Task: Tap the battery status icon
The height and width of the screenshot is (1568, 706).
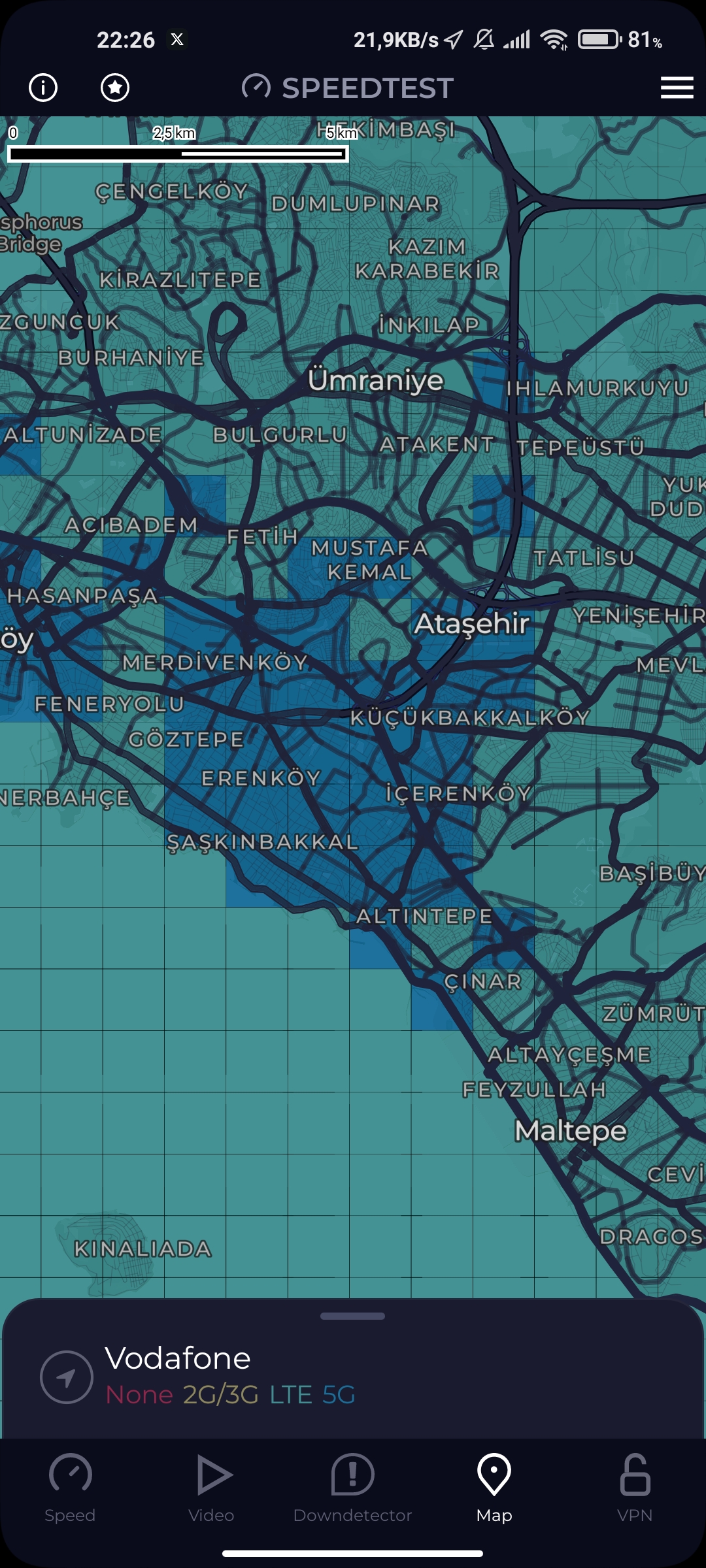Action: pos(599,40)
